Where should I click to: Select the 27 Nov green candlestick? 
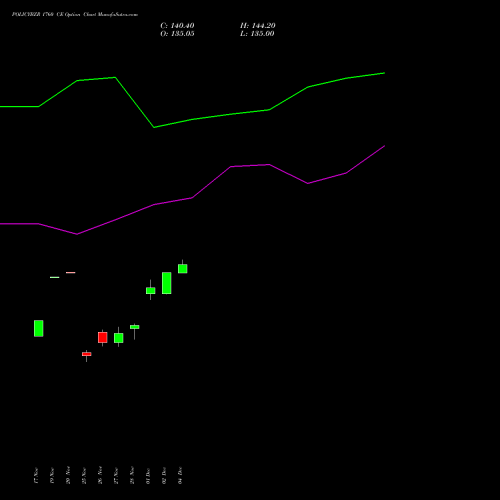pyautogui.click(x=119, y=338)
